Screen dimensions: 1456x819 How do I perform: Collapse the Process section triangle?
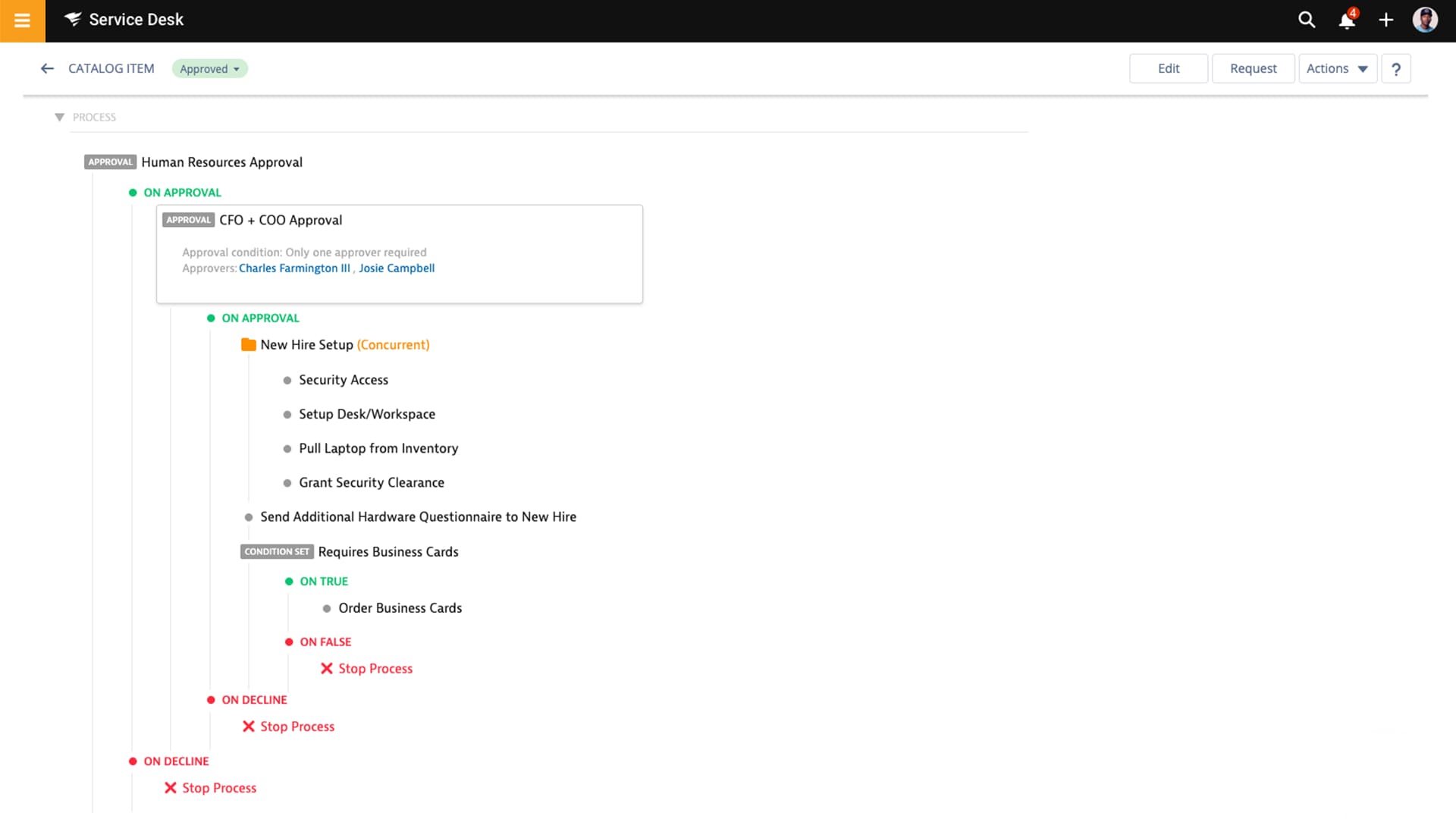coord(59,118)
